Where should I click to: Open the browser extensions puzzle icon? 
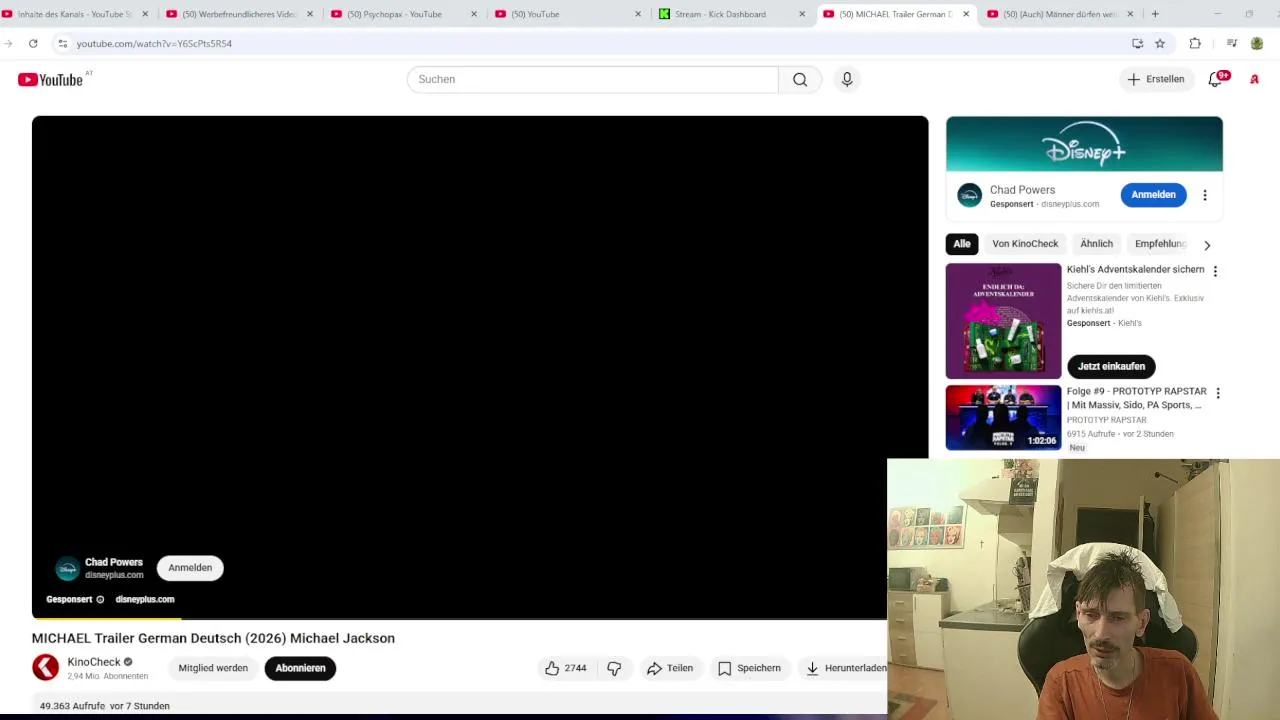pos(1195,43)
